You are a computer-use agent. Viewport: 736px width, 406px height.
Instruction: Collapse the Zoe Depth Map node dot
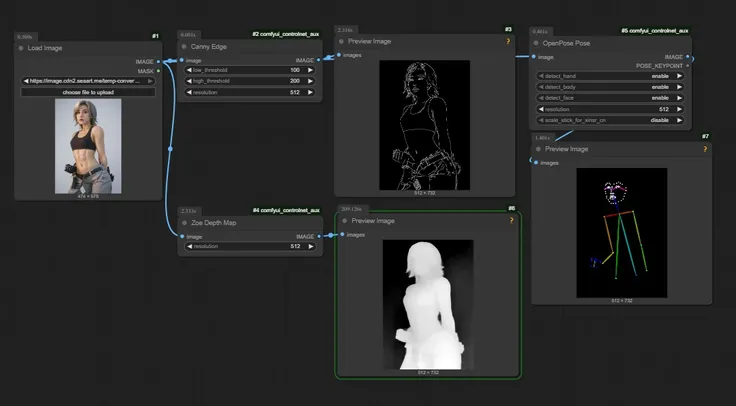point(184,223)
